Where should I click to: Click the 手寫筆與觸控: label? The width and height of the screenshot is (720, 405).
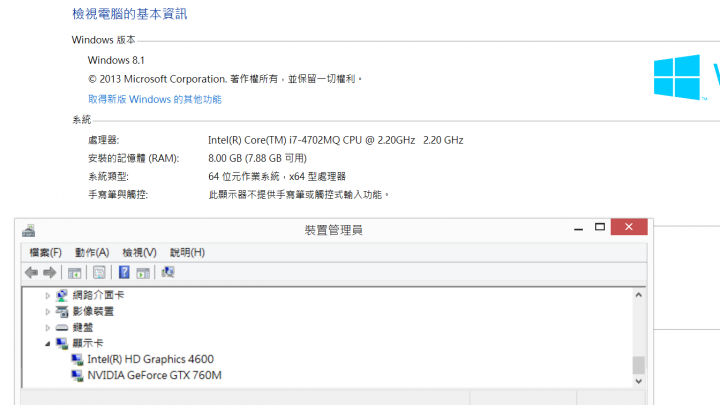coord(118,195)
